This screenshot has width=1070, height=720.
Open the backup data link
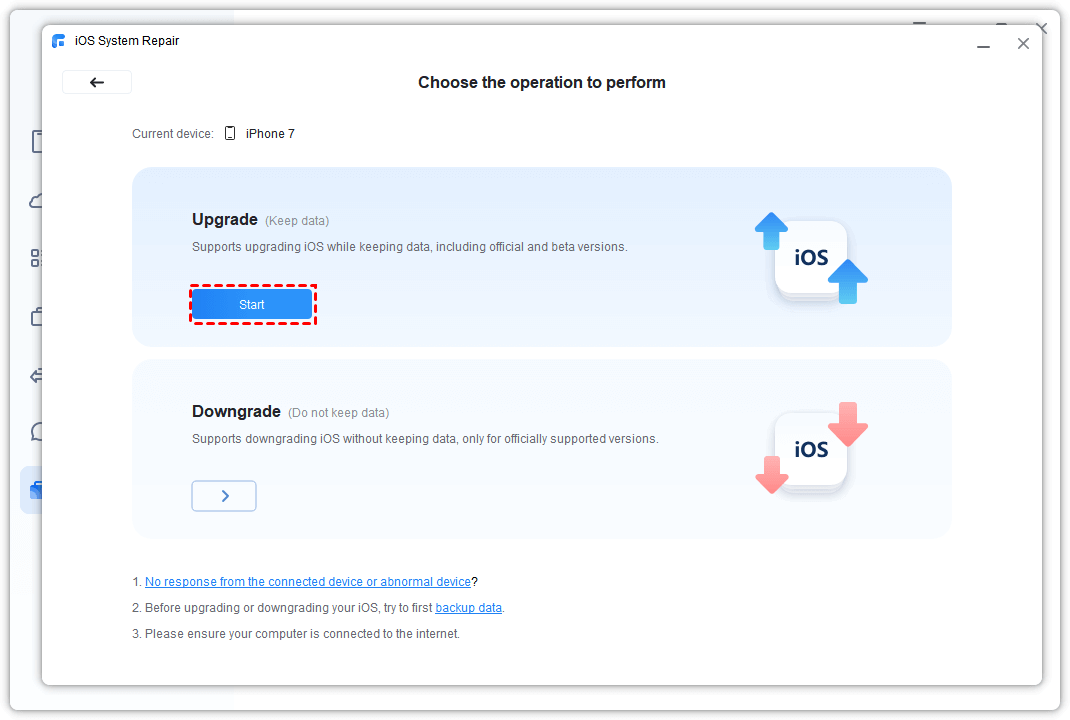pos(468,608)
